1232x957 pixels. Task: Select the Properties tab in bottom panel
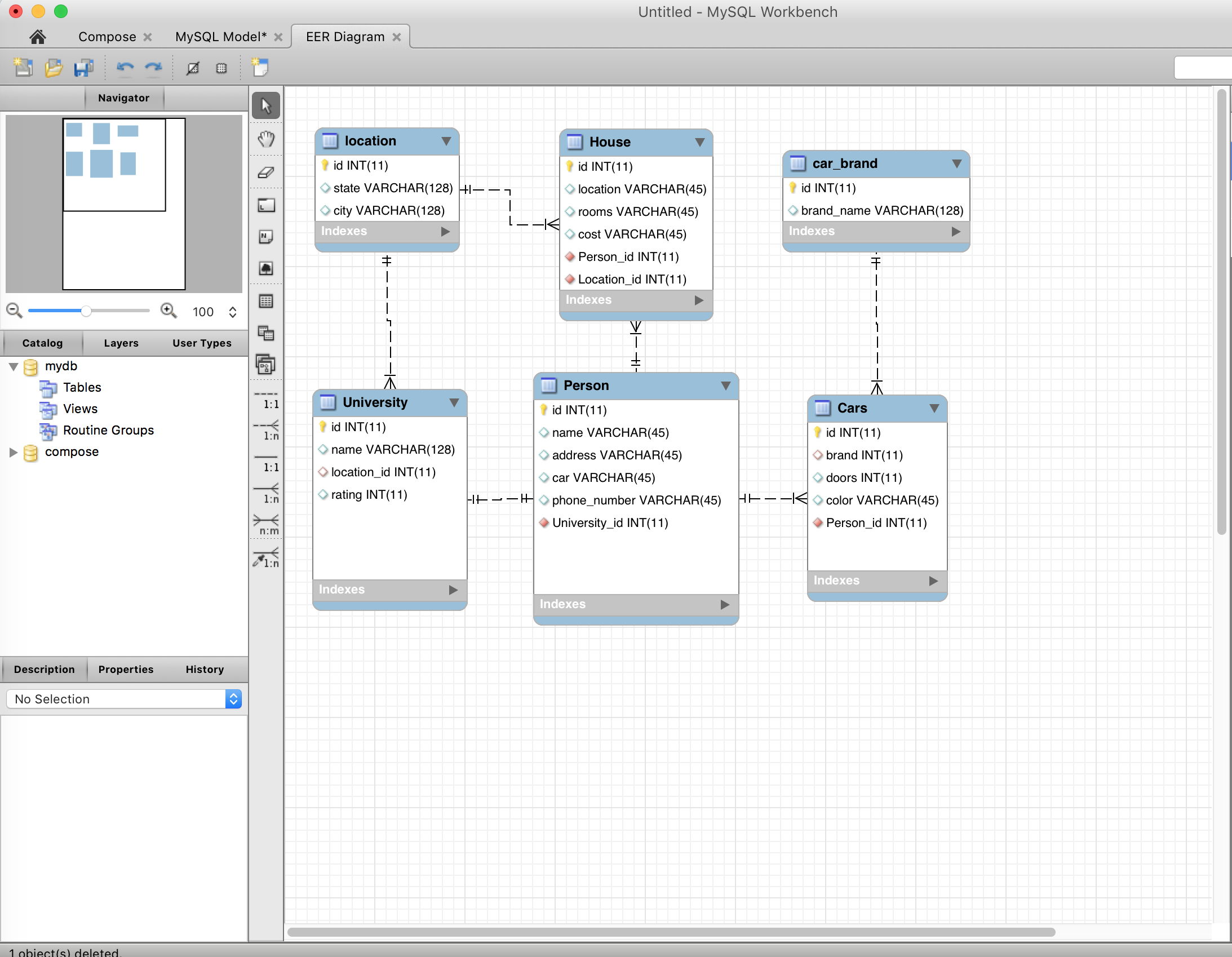pos(124,669)
